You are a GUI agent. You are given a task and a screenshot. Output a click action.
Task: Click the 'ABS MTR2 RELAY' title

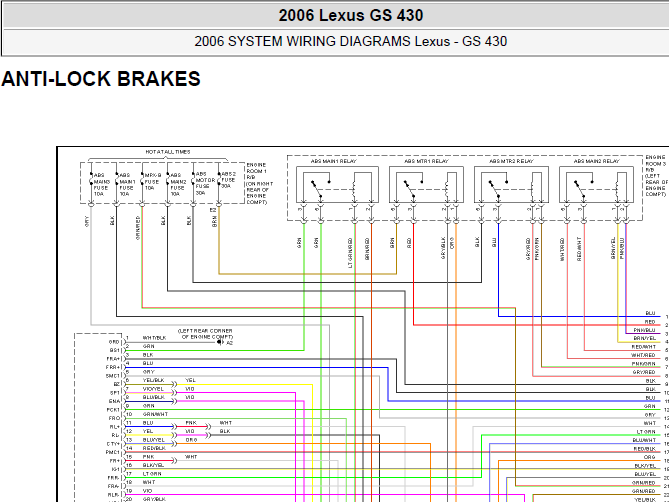[x=511, y=161]
